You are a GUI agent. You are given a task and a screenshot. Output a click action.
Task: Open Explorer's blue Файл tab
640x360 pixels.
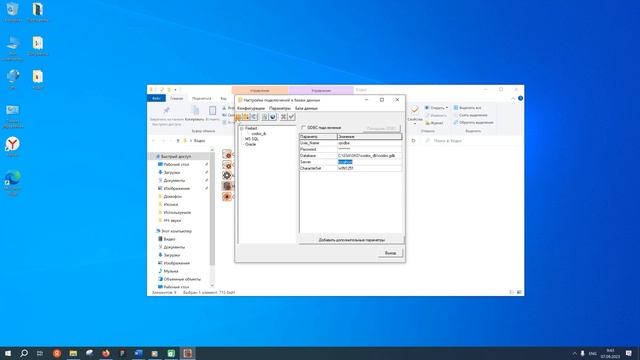pyautogui.click(x=156, y=98)
